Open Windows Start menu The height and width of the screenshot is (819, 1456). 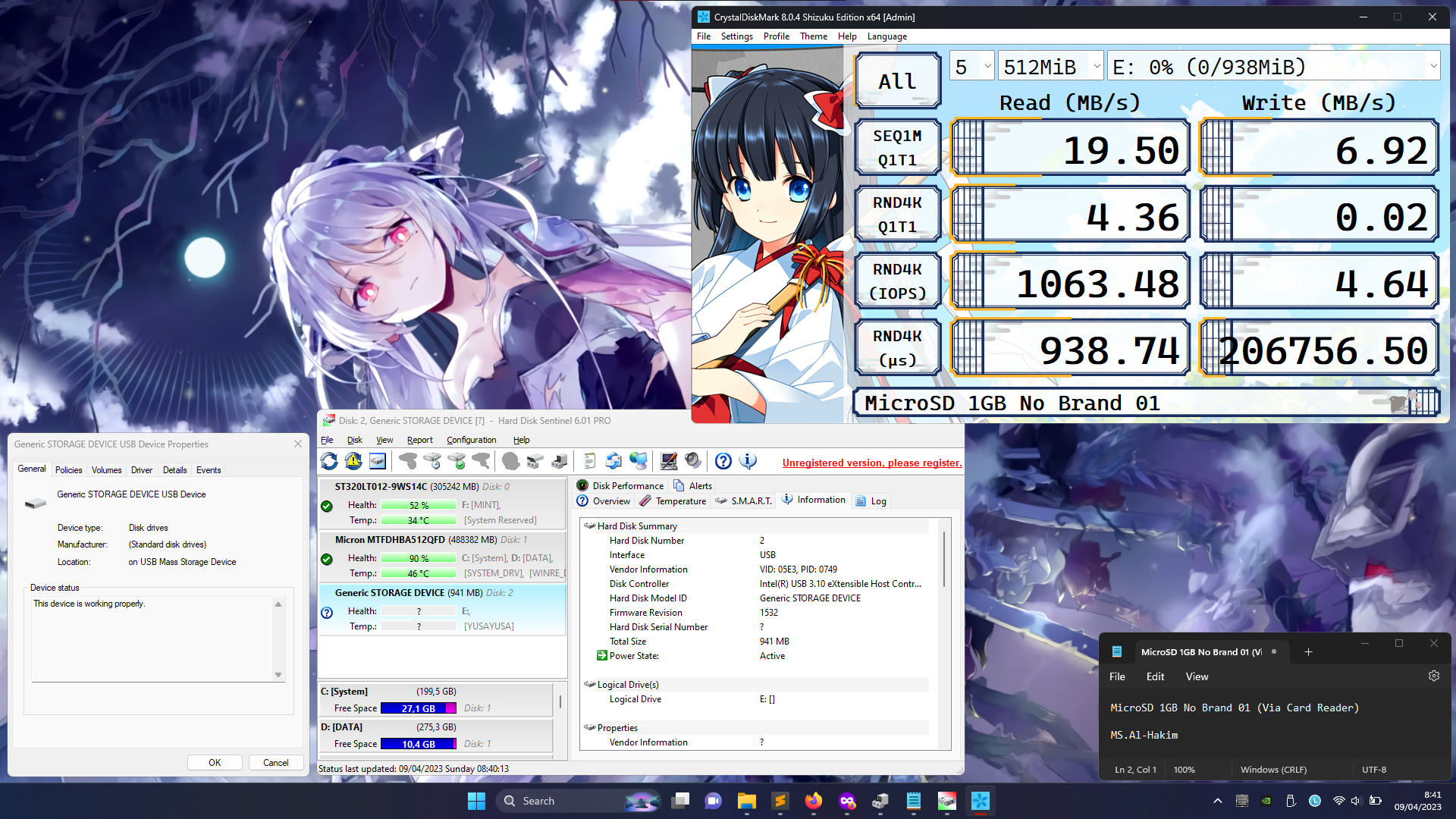[476, 801]
